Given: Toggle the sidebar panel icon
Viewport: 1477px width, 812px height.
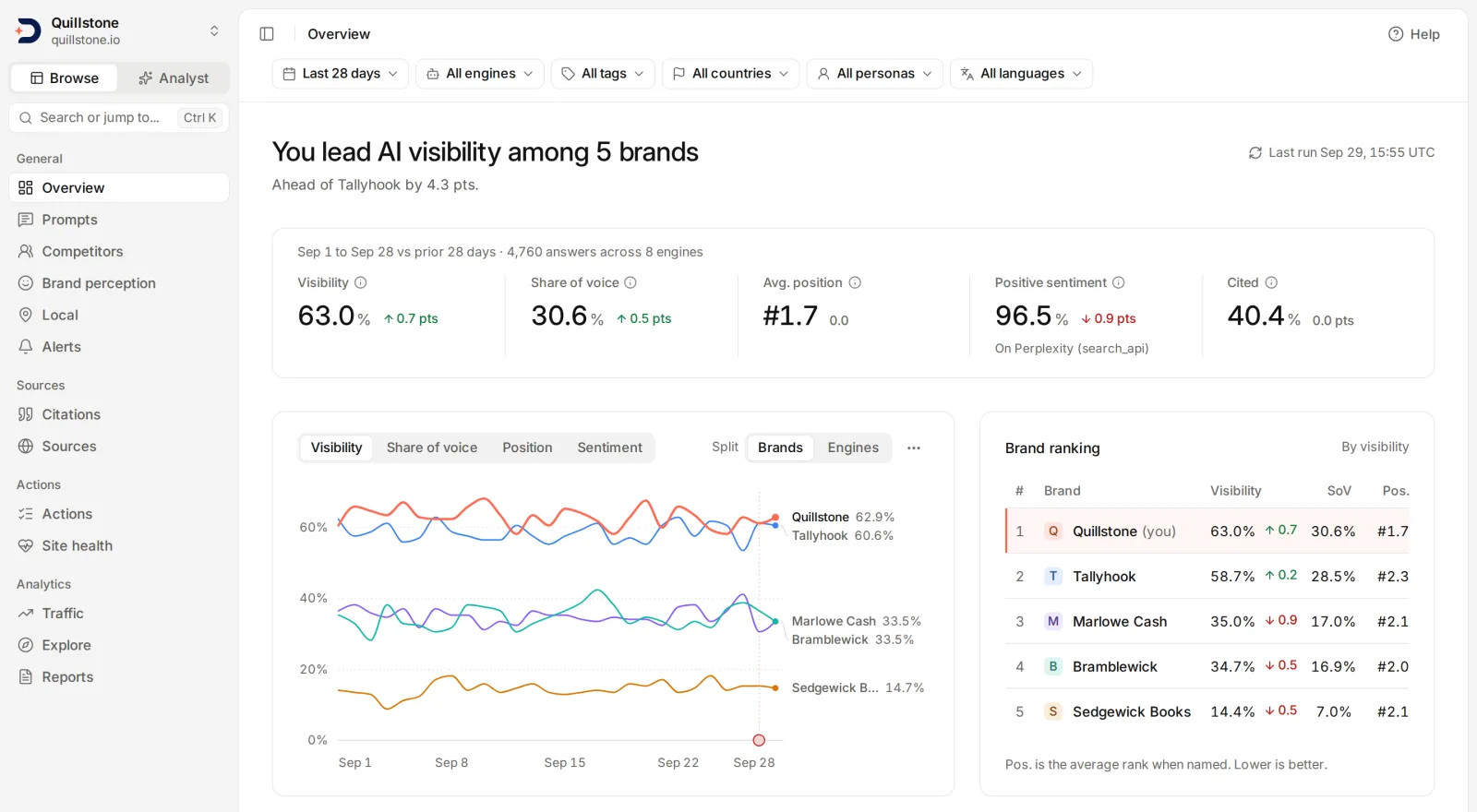Looking at the screenshot, I should click(267, 34).
